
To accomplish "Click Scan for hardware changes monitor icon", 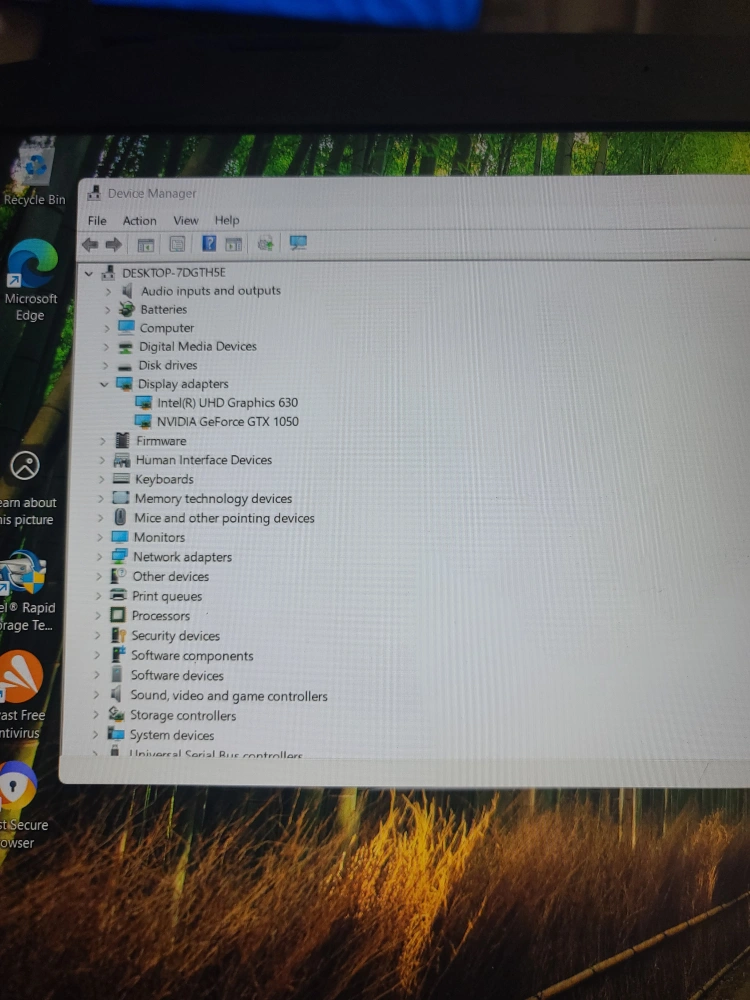I will pyautogui.click(x=297, y=243).
